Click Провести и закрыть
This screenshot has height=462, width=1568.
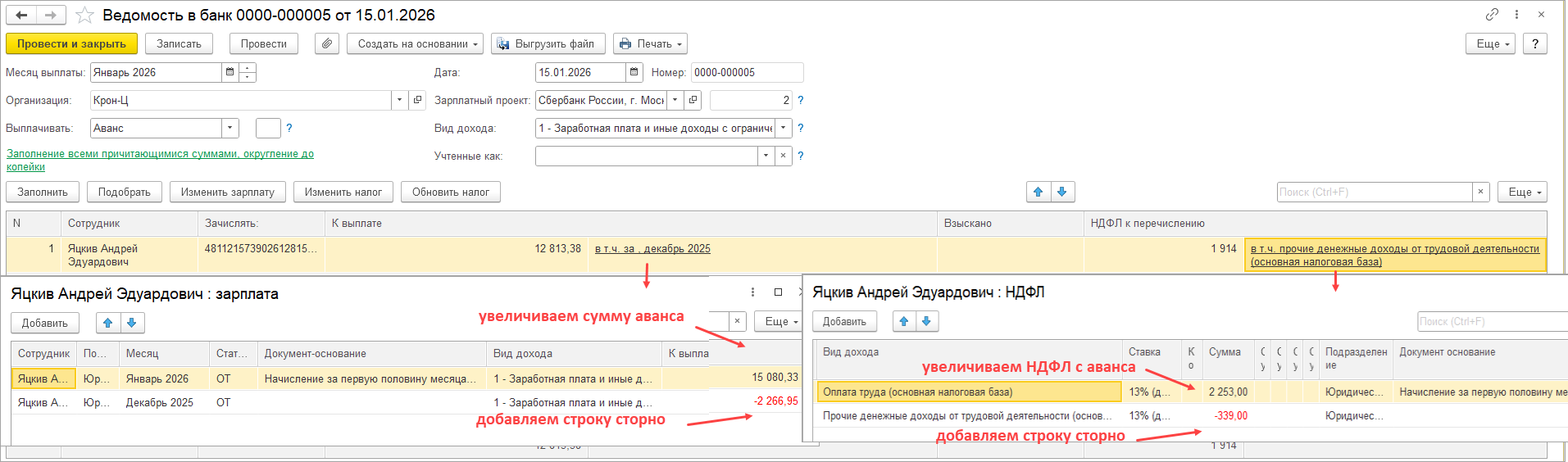click(x=71, y=43)
